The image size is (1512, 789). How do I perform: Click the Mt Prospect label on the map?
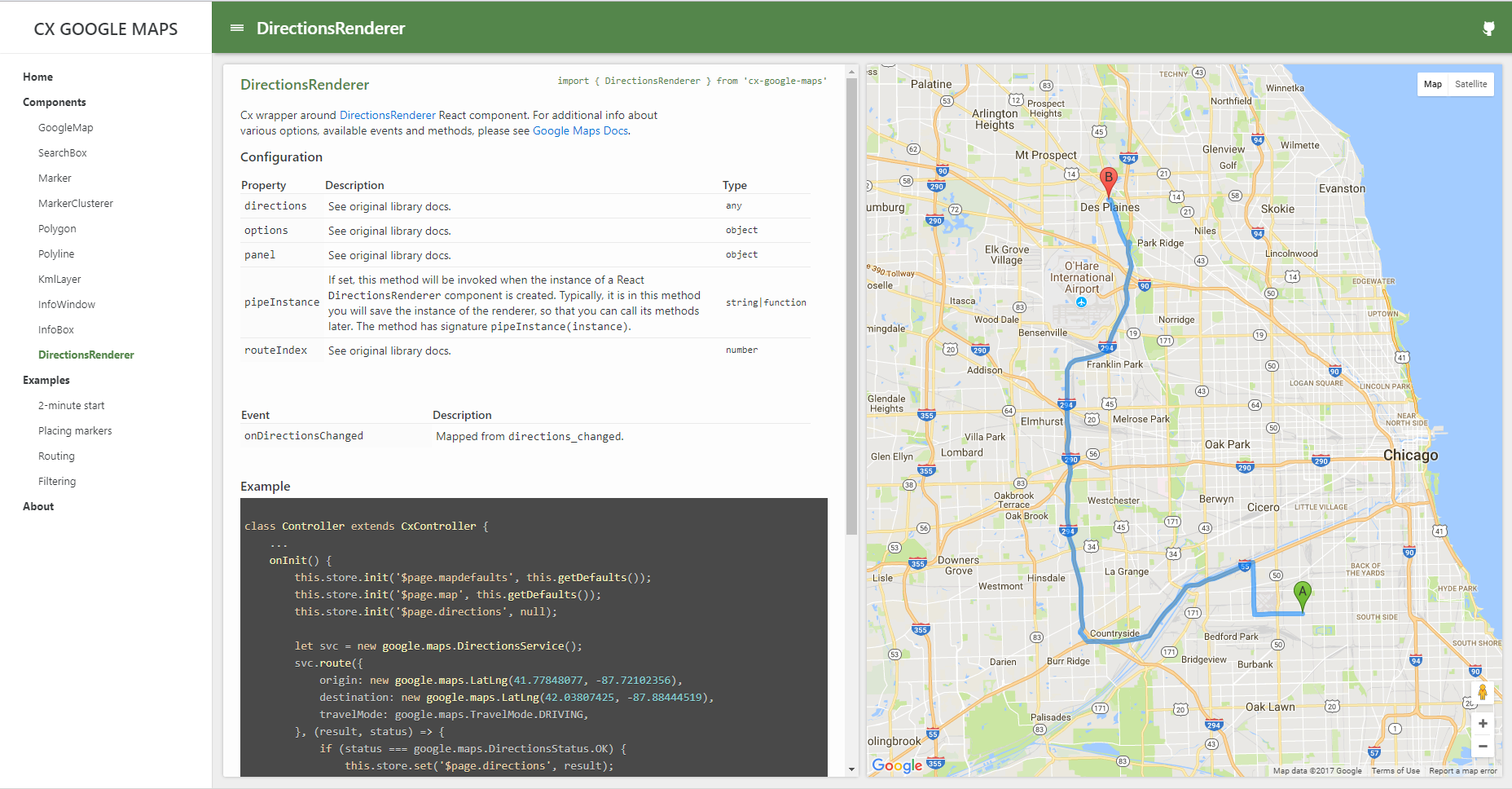click(1045, 155)
